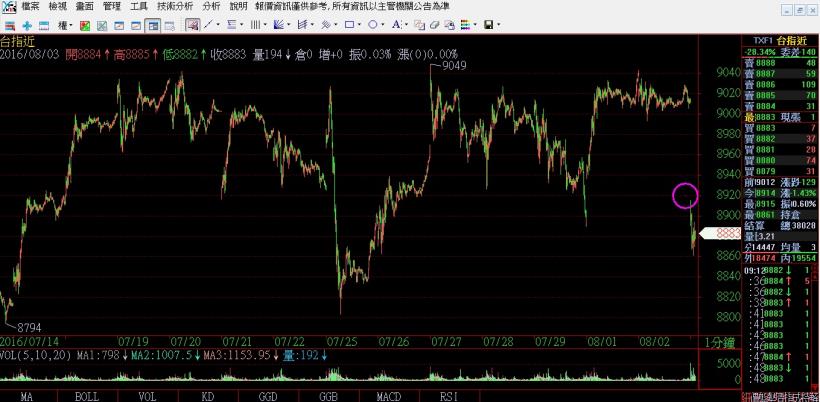820x402 pixels.
Task: Click the KD indicator button
Action: [208, 397]
